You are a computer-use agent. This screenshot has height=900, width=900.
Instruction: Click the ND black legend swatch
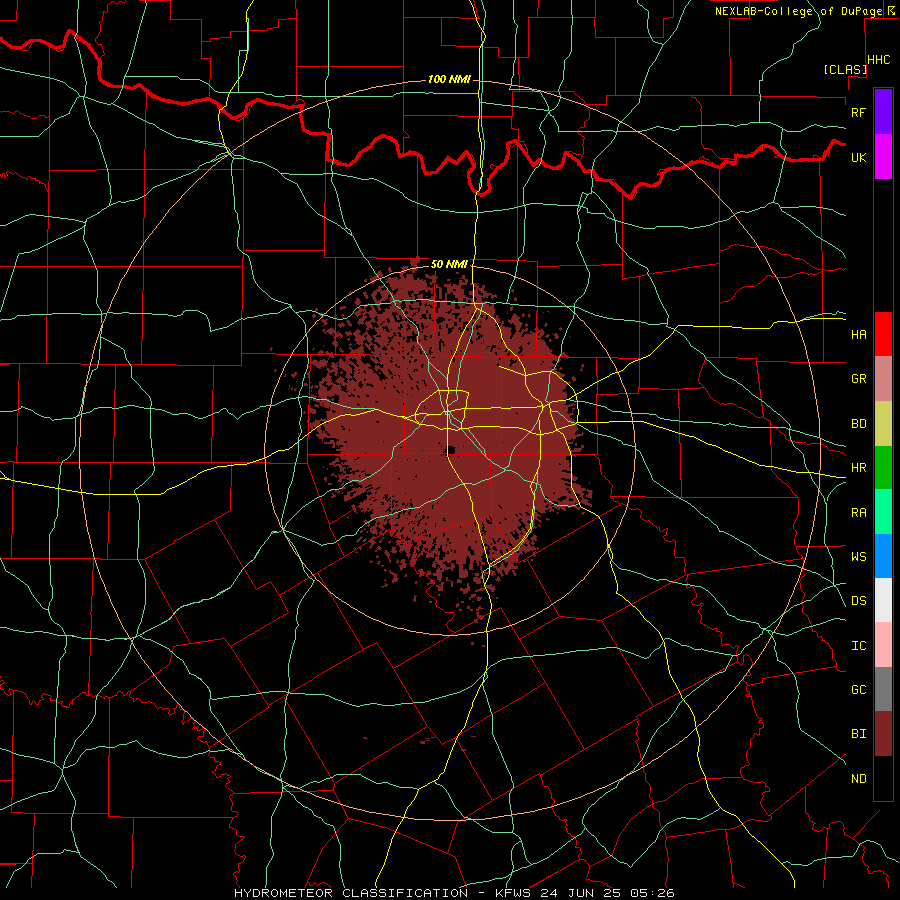point(883,778)
